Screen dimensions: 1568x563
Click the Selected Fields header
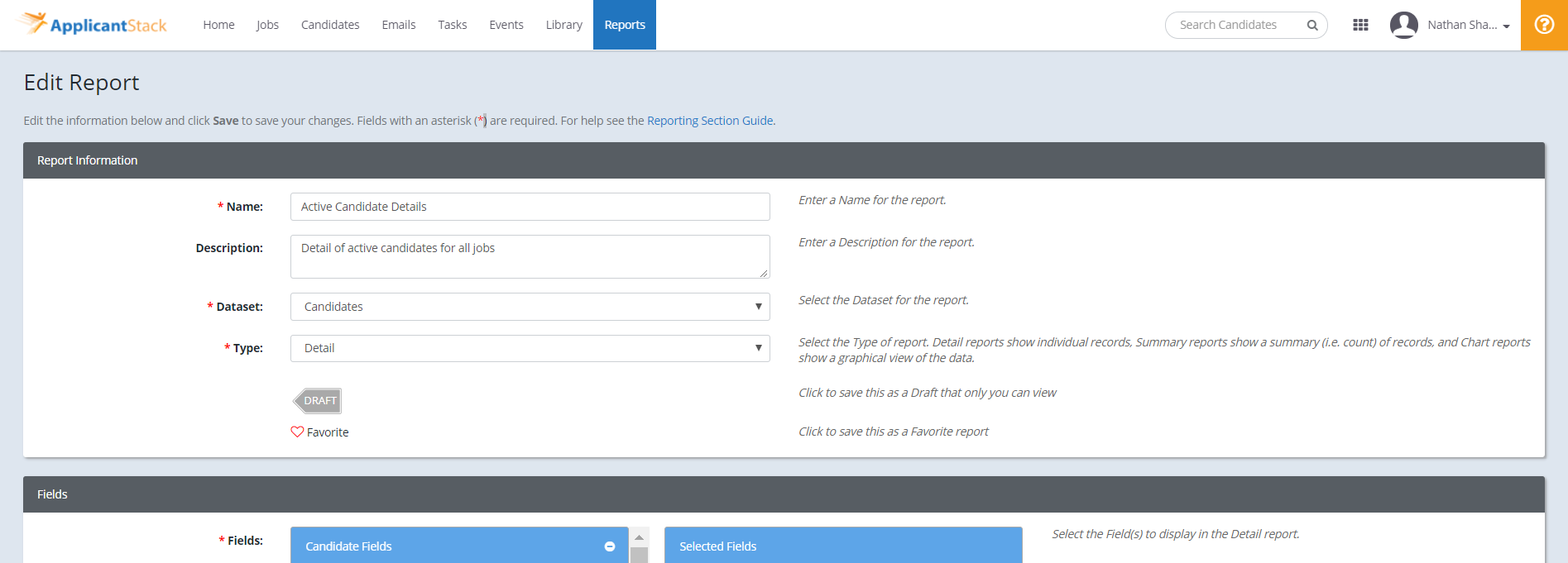(x=843, y=546)
